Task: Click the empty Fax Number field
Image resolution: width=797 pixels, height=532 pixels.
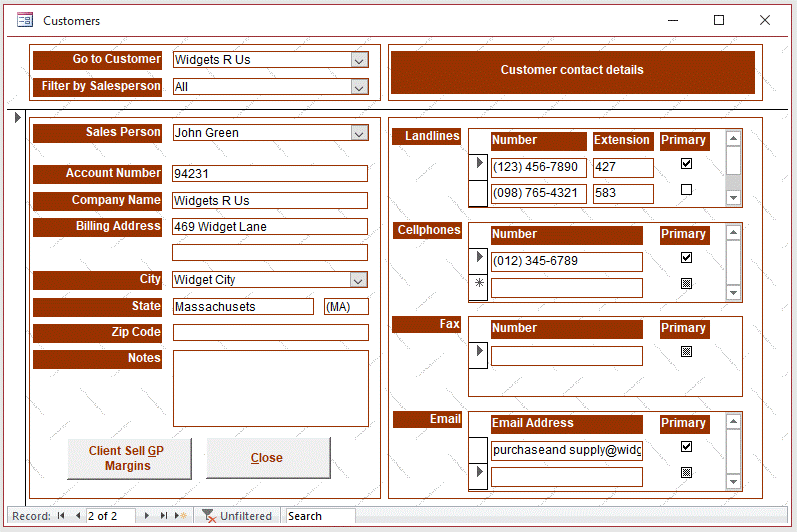Action: (567, 356)
